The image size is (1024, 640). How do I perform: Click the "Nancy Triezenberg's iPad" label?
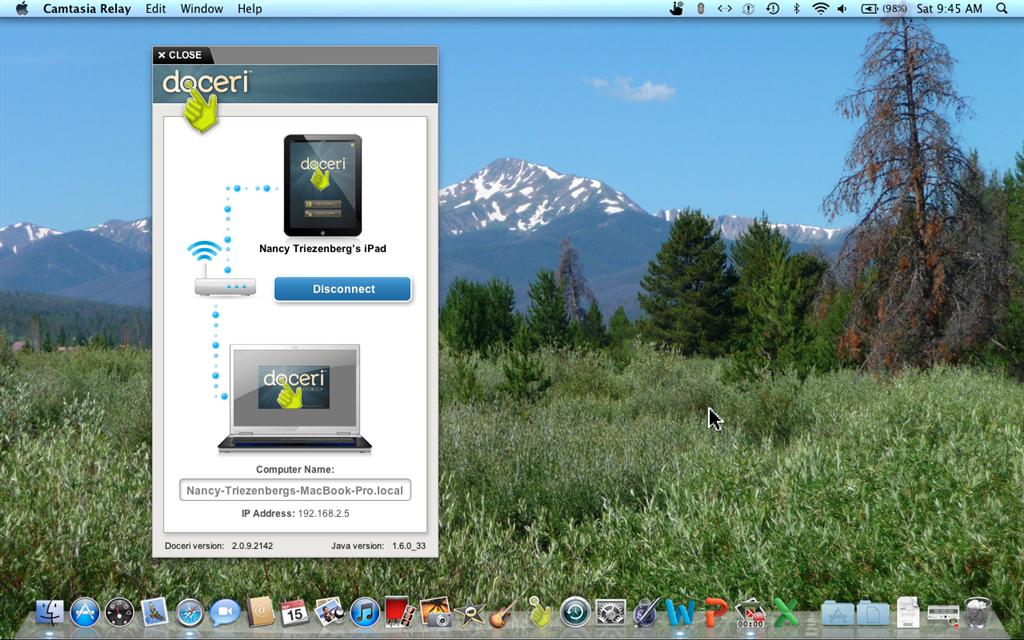(x=323, y=249)
